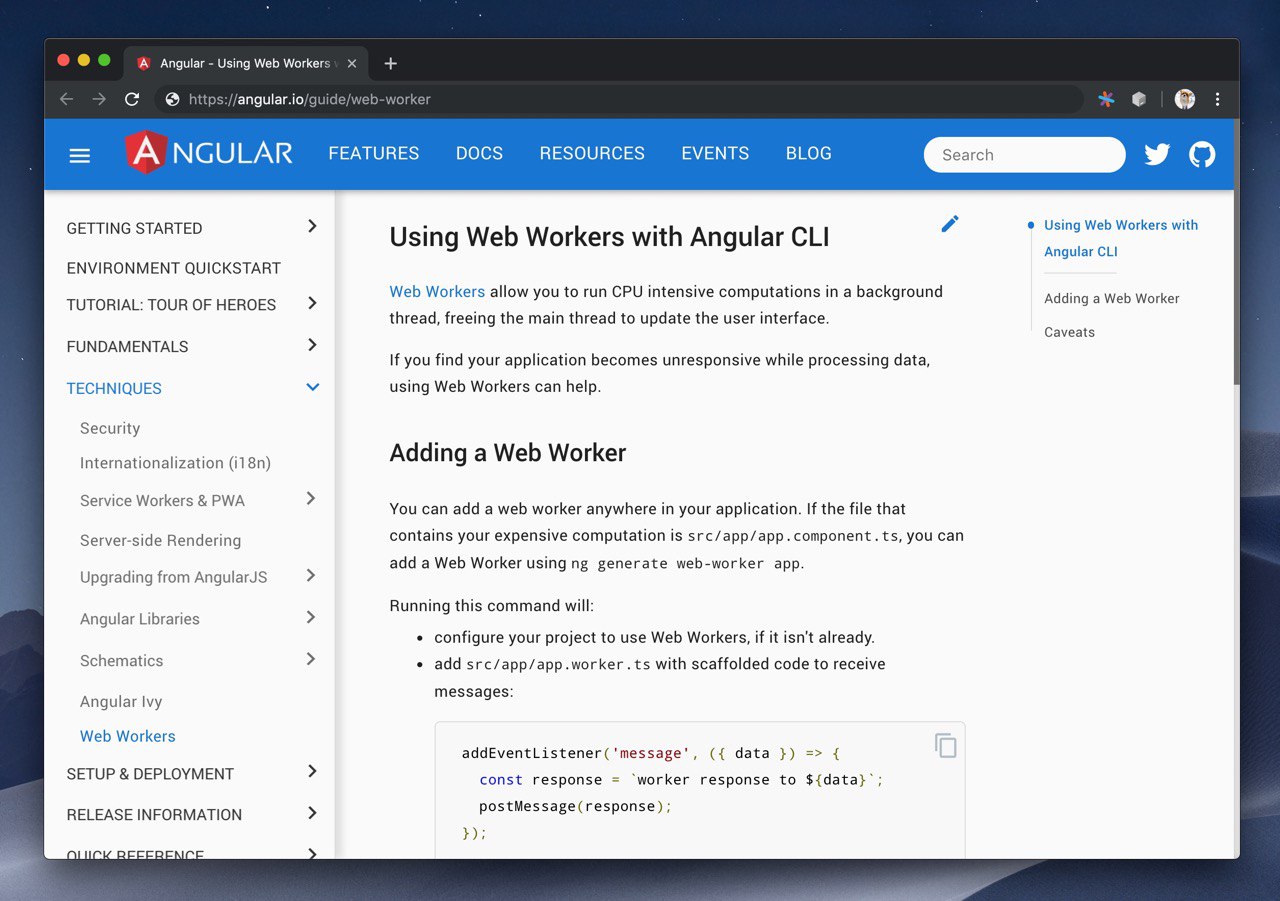This screenshot has height=901, width=1280.
Task: Click 'postMessage(response);' code line
Action: coord(575,806)
